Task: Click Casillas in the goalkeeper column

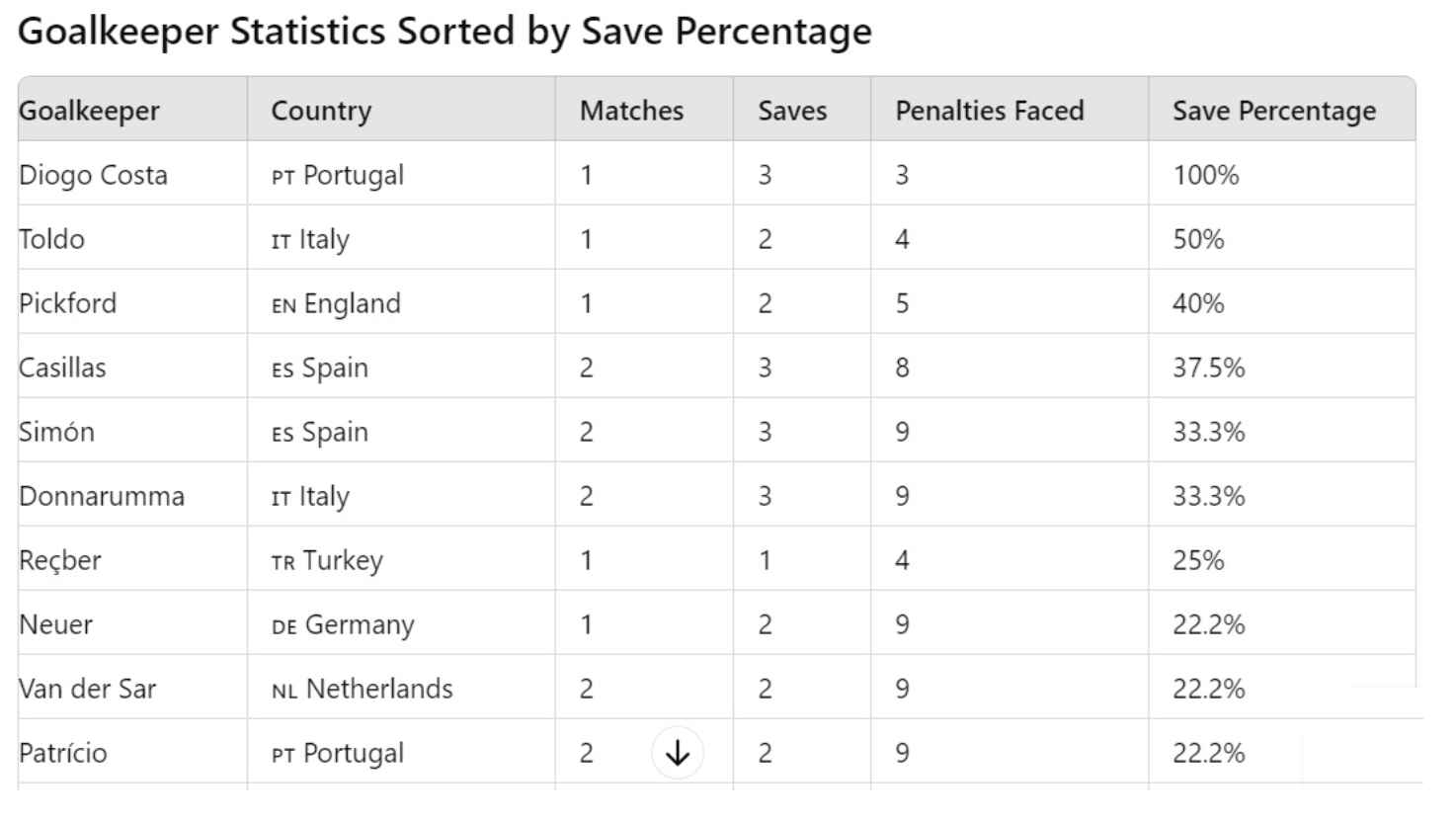Action: [x=62, y=368]
